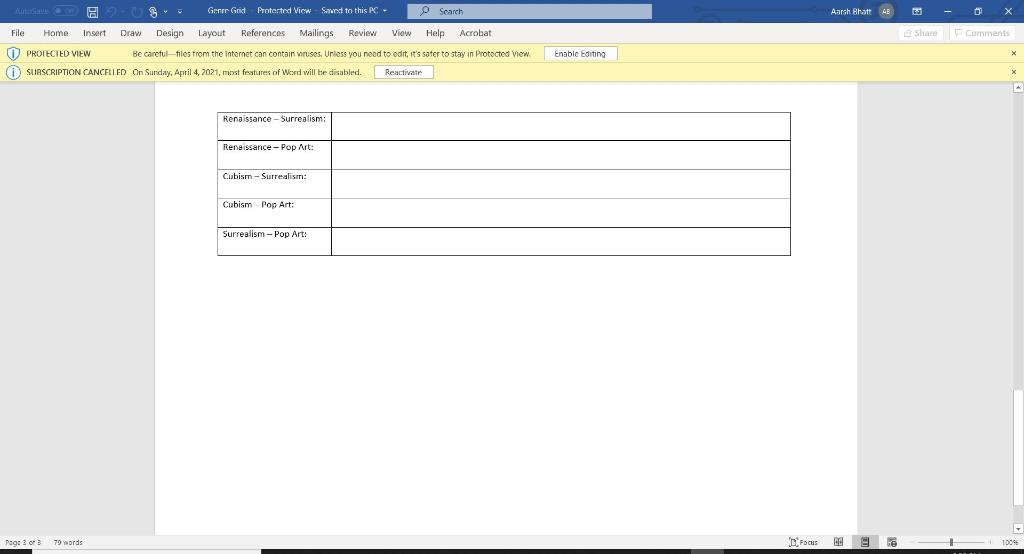
Task: Click the Page 3 of 3 status indicator
Action: coord(23,542)
